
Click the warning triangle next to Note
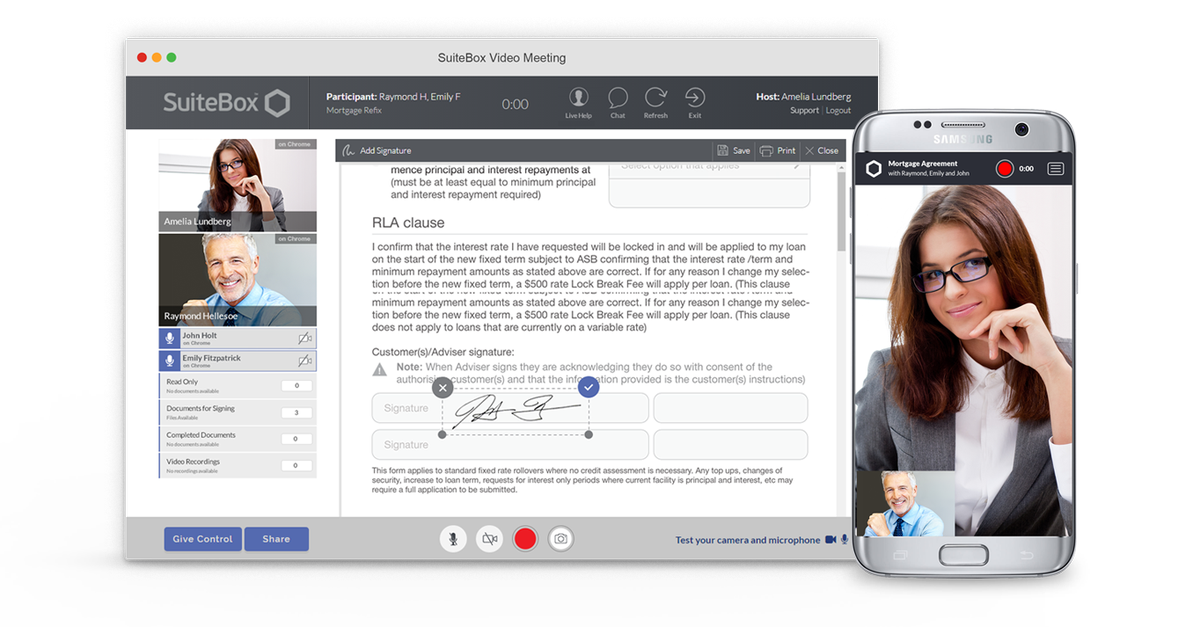click(380, 370)
